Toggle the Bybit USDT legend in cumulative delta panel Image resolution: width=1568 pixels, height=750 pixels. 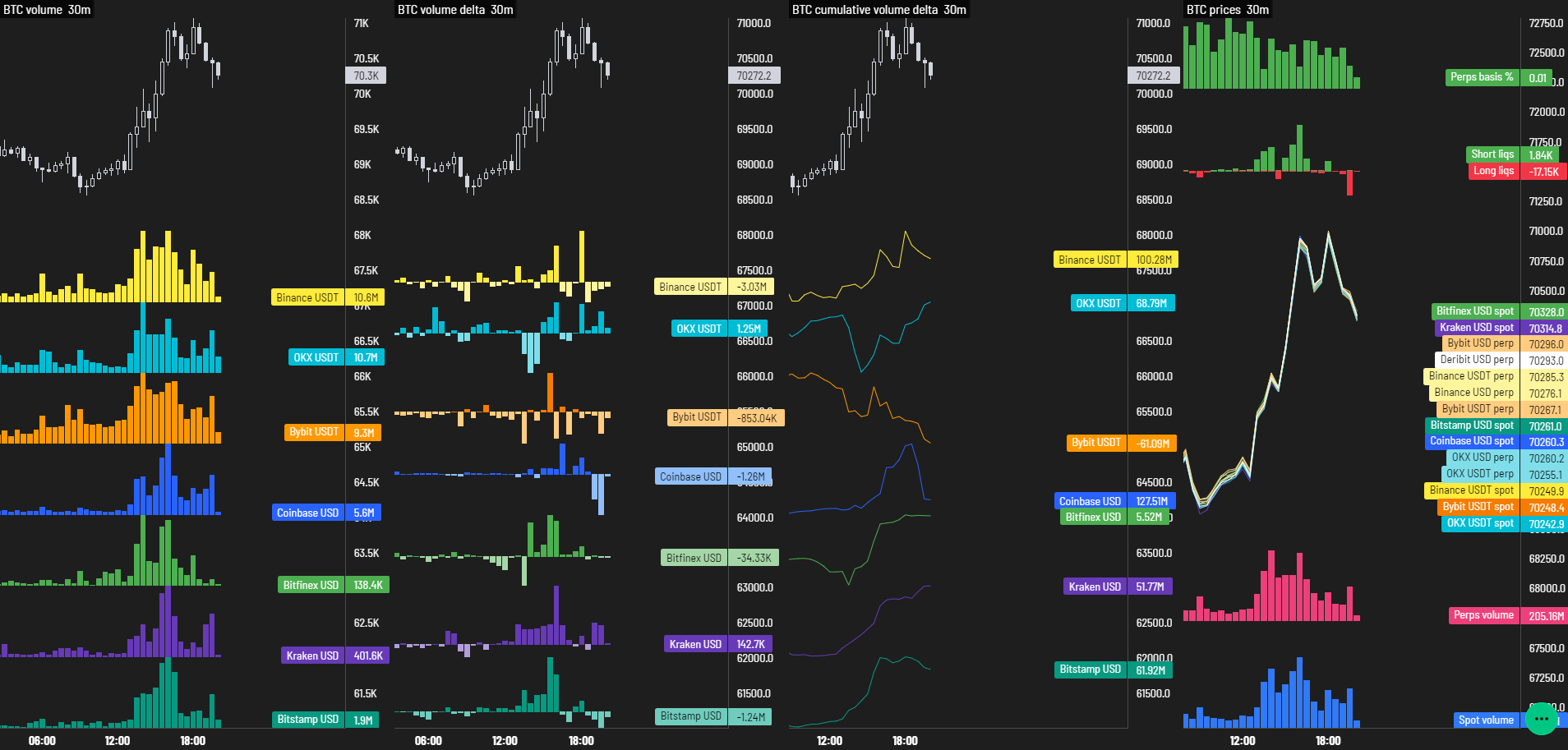[1095, 442]
